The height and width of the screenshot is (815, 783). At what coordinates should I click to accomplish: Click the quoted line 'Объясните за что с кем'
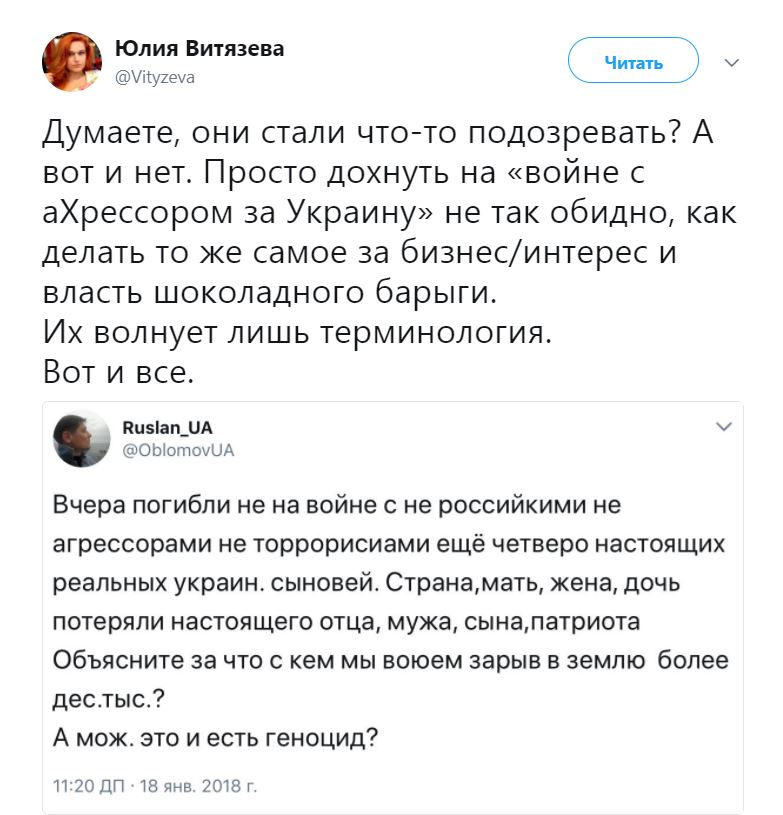click(x=390, y=661)
